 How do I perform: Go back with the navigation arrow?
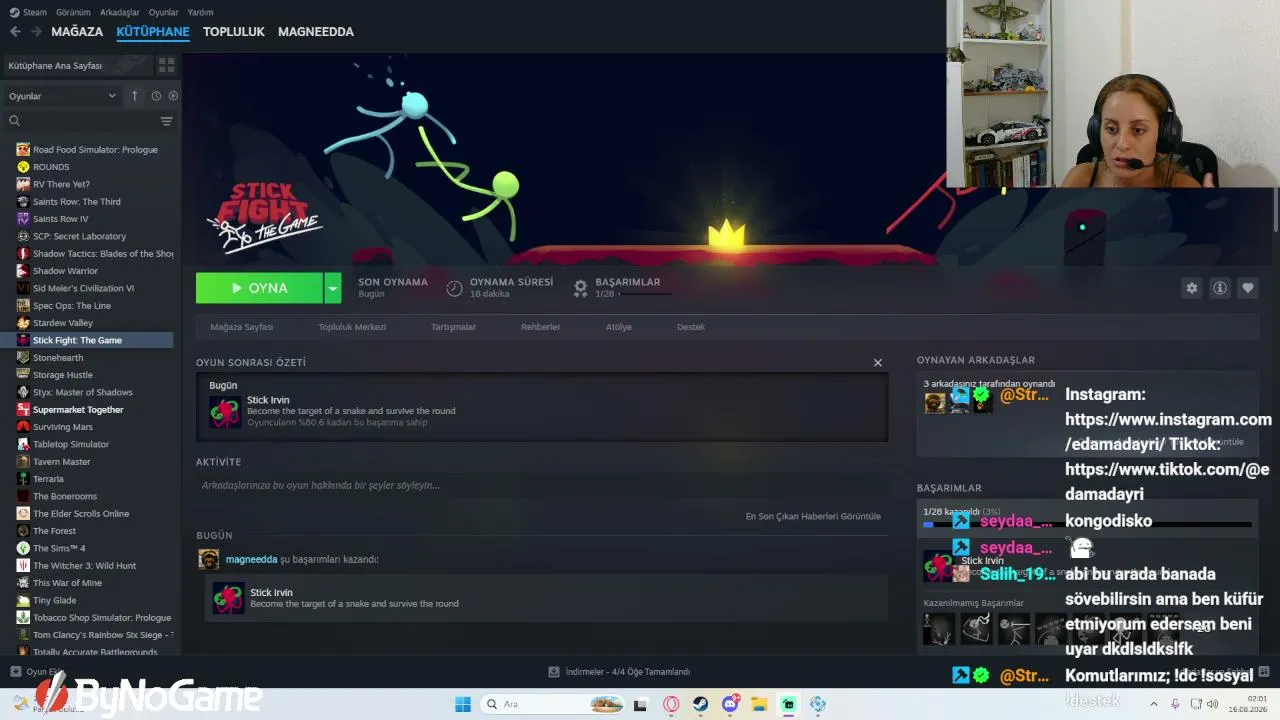[15, 31]
